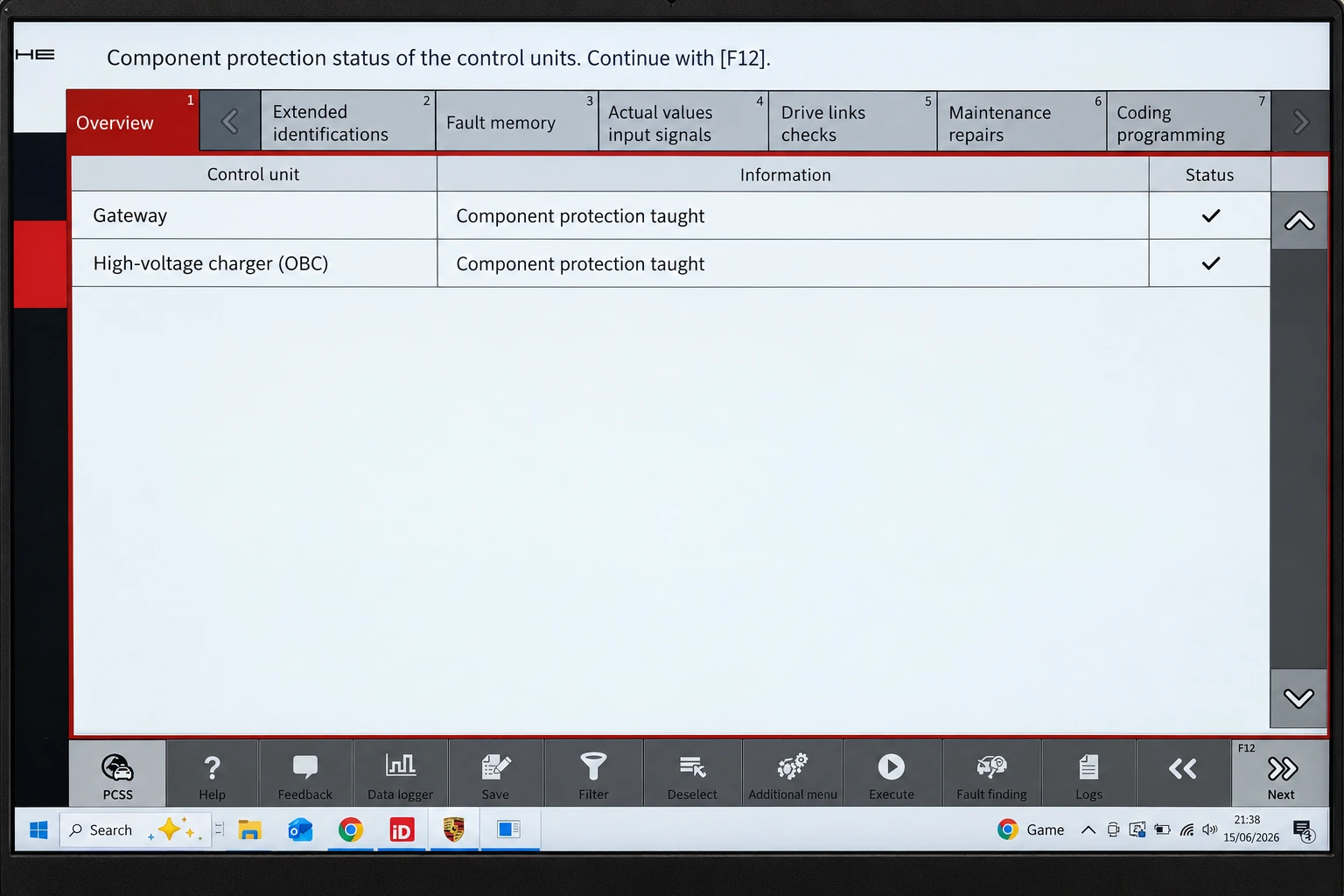Click the F12 Next double arrow

(x=1281, y=773)
